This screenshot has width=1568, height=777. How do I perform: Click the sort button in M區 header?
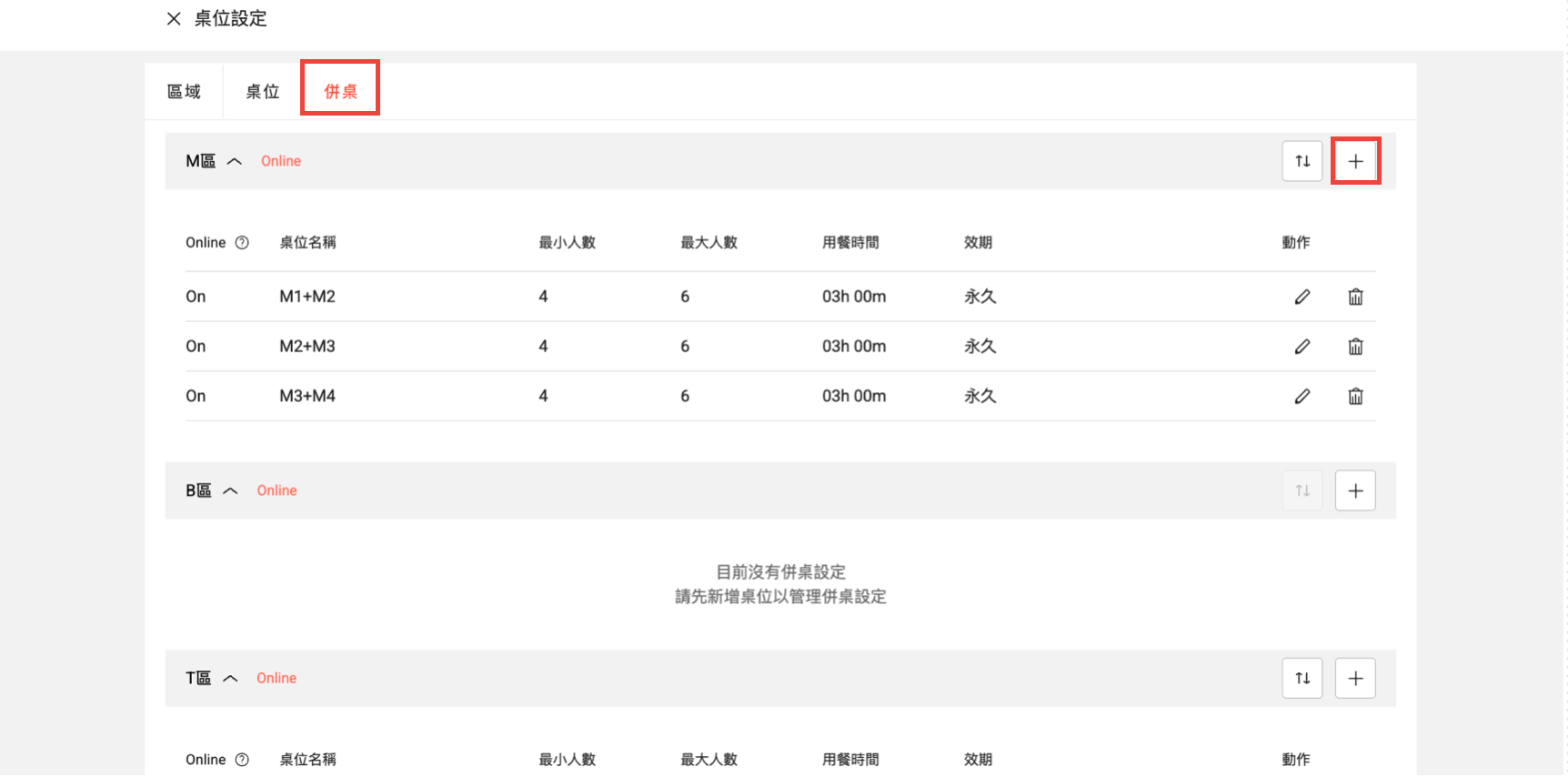click(1302, 162)
